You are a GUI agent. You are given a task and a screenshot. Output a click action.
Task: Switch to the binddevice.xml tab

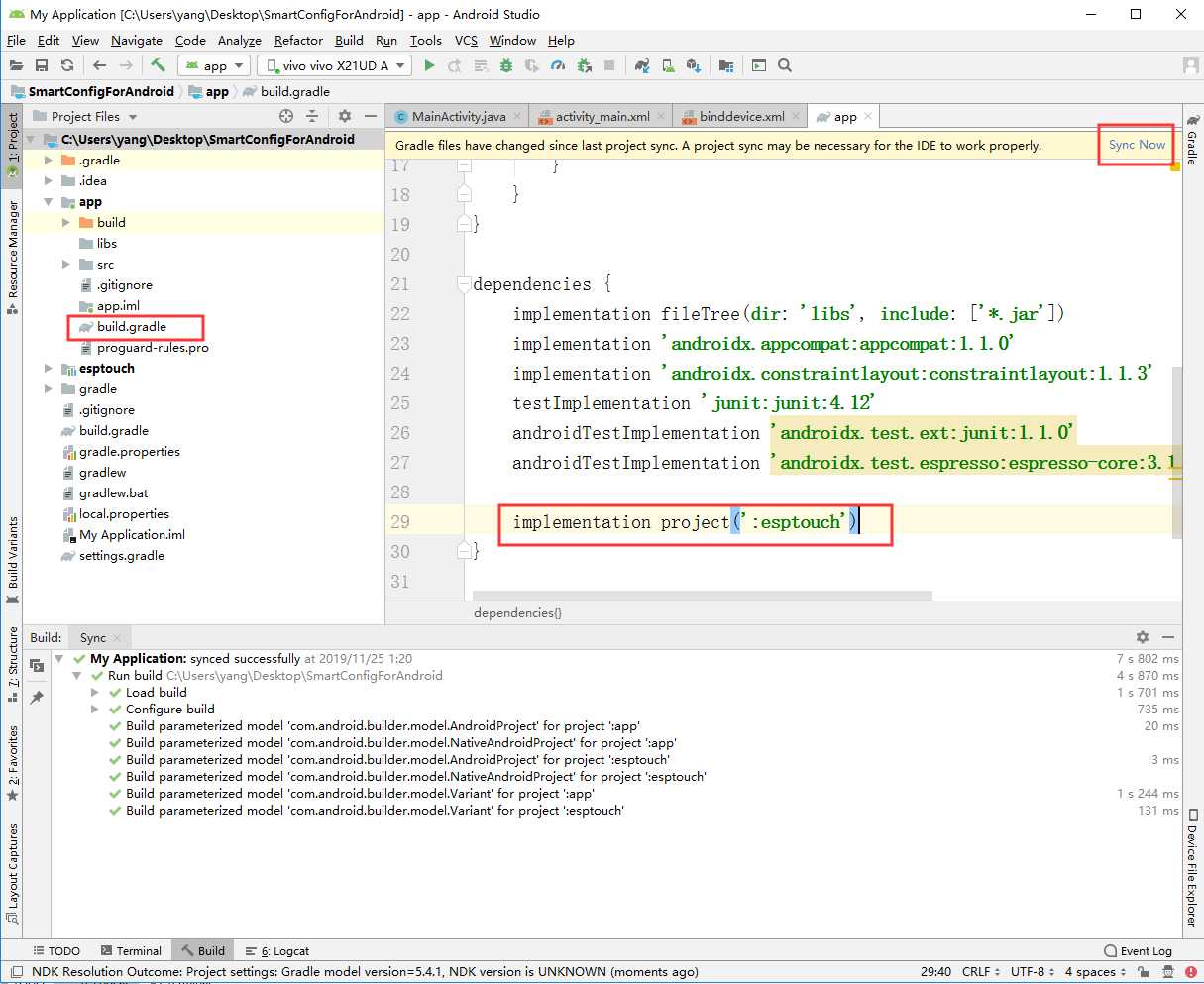[x=741, y=116]
